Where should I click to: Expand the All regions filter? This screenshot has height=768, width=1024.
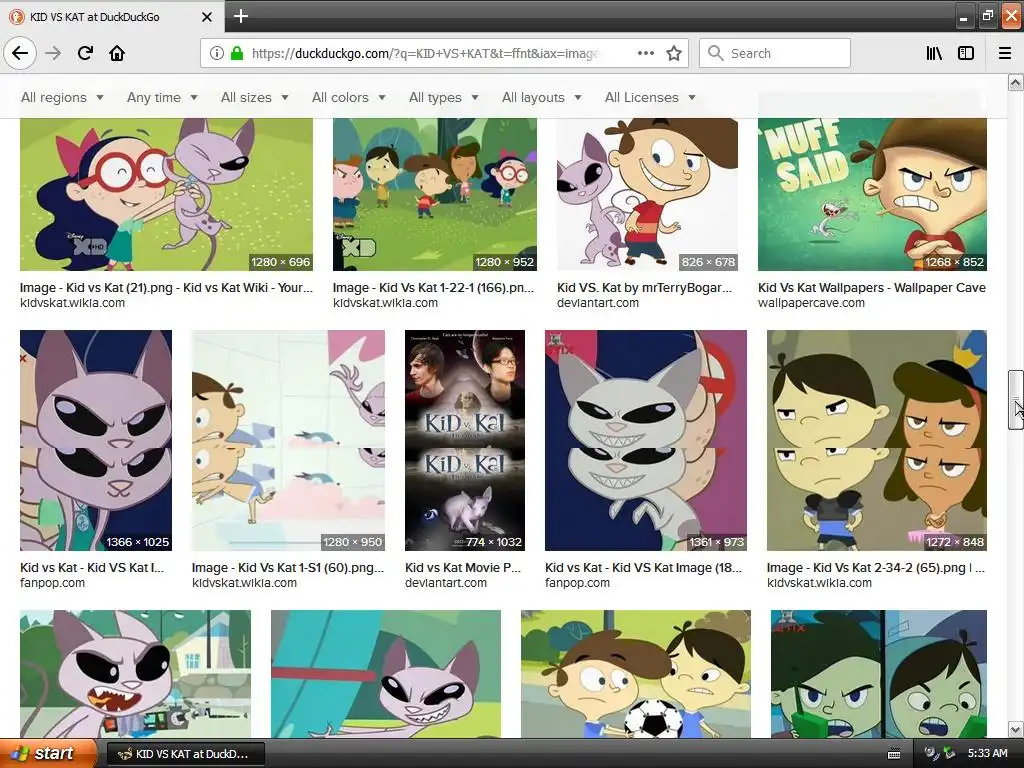(x=62, y=97)
